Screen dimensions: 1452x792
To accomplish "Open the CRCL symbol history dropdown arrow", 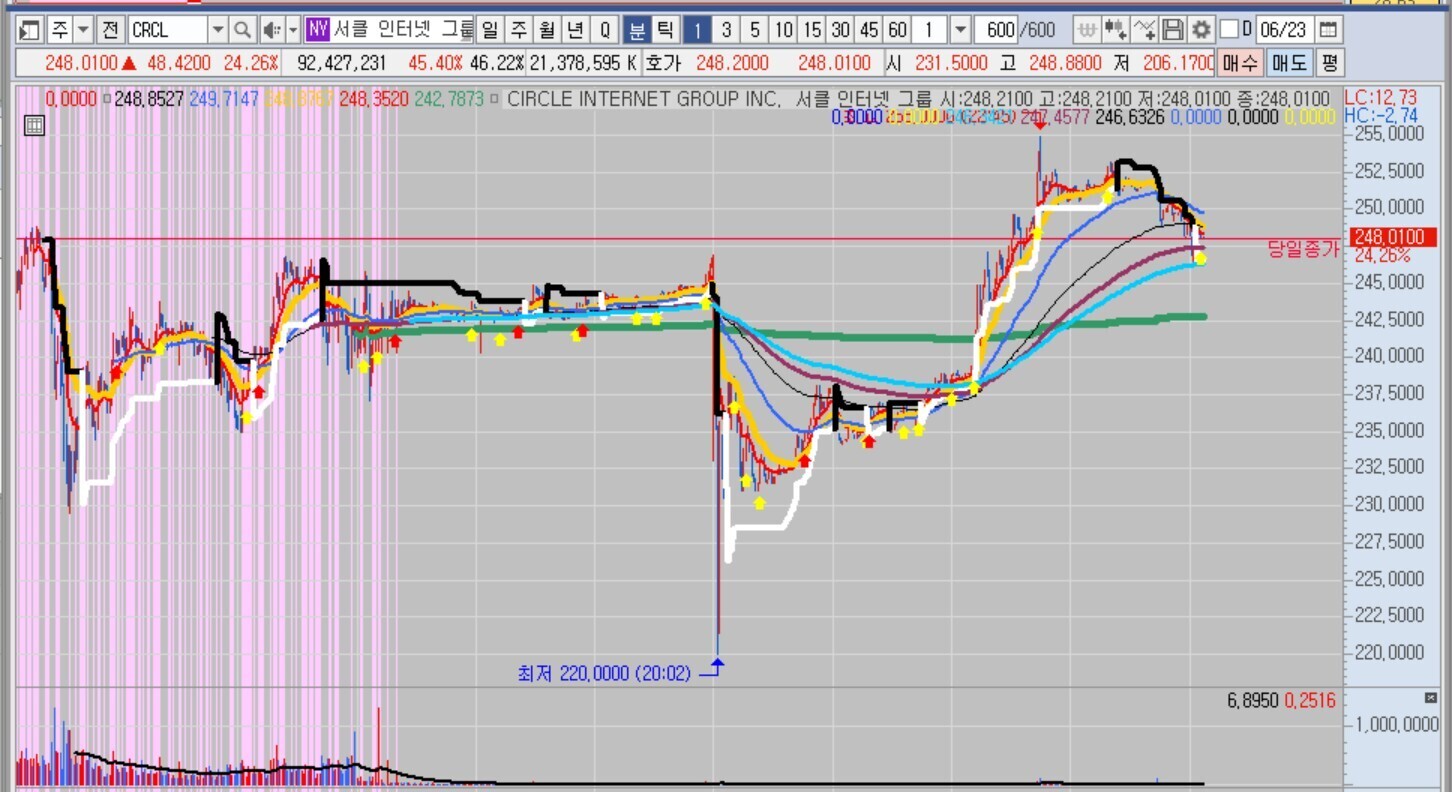I will [218, 29].
